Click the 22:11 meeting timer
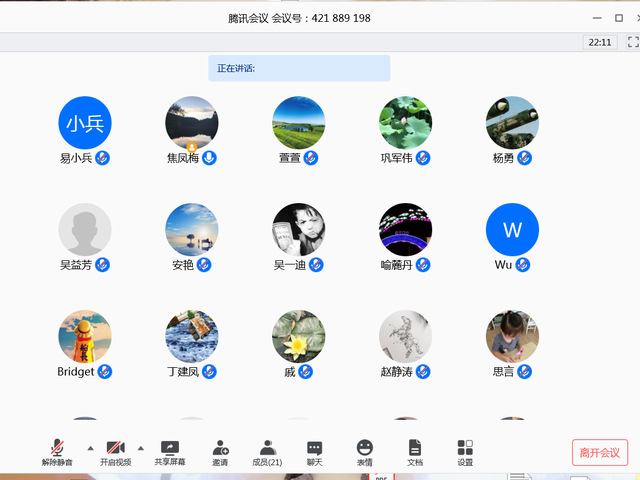The width and height of the screenshot is (640, 480). point(600,42)
